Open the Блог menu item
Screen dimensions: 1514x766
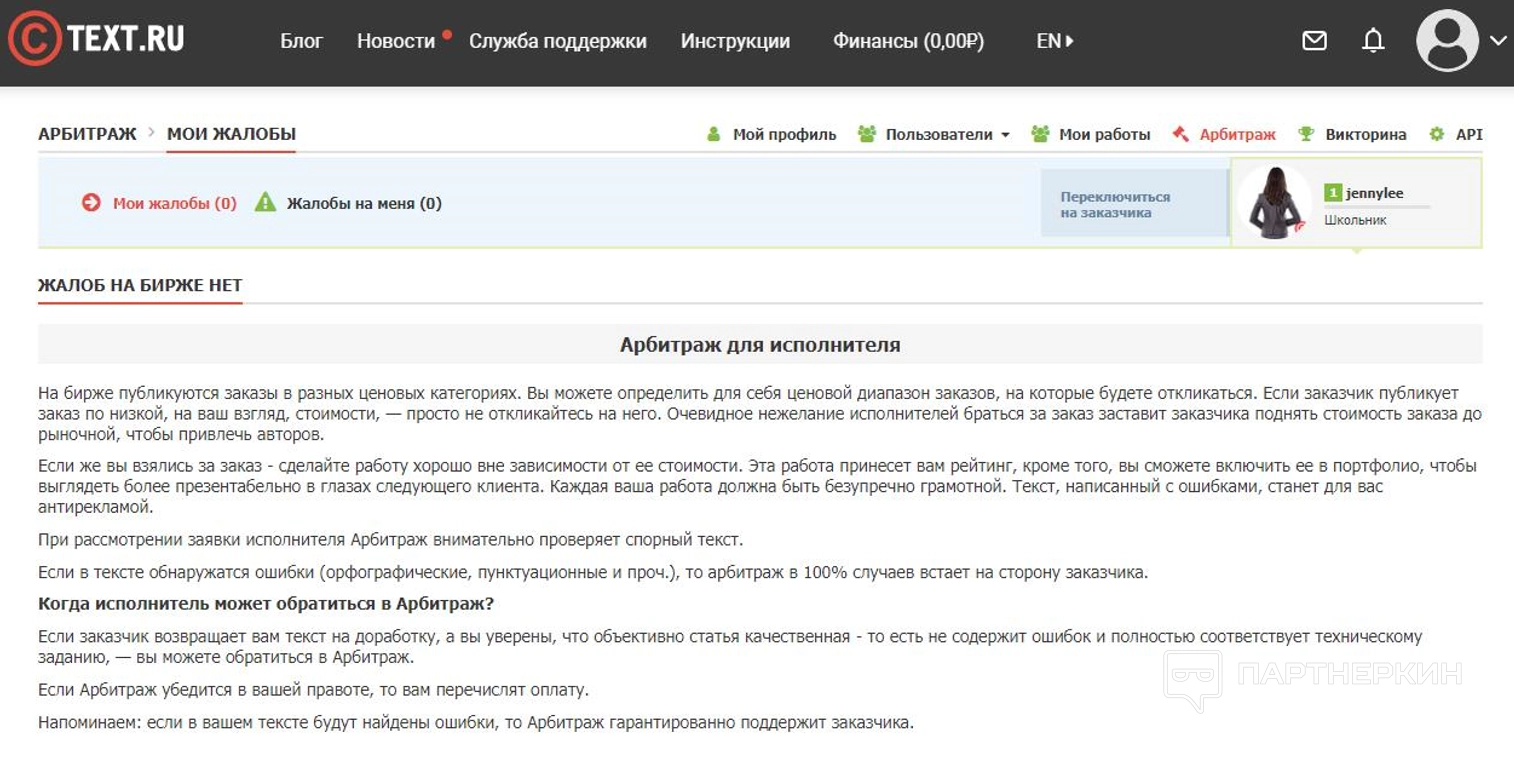click(301, 41)
